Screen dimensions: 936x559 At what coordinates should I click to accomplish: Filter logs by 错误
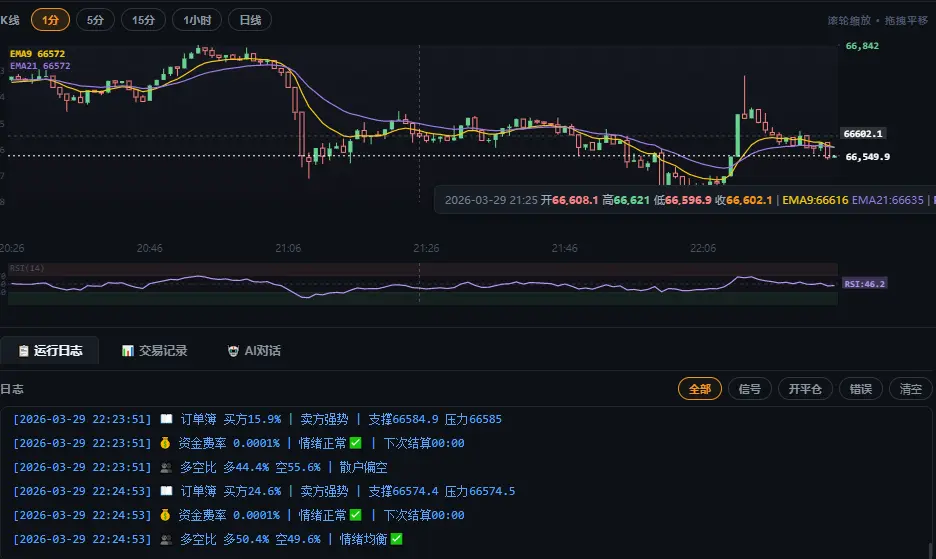point(861,389)
